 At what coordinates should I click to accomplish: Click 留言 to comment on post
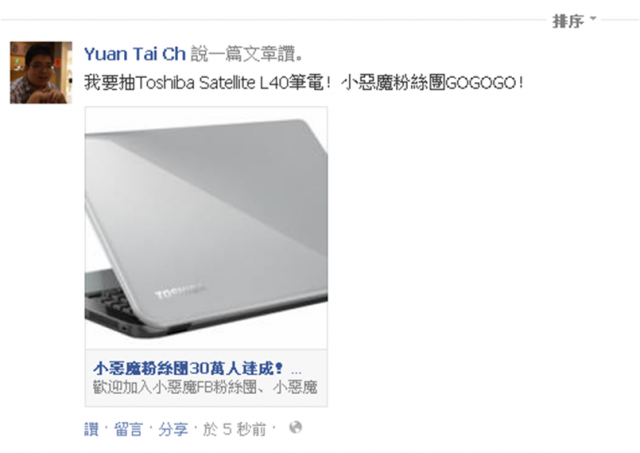pyautogui.click(x=128, y=429)
